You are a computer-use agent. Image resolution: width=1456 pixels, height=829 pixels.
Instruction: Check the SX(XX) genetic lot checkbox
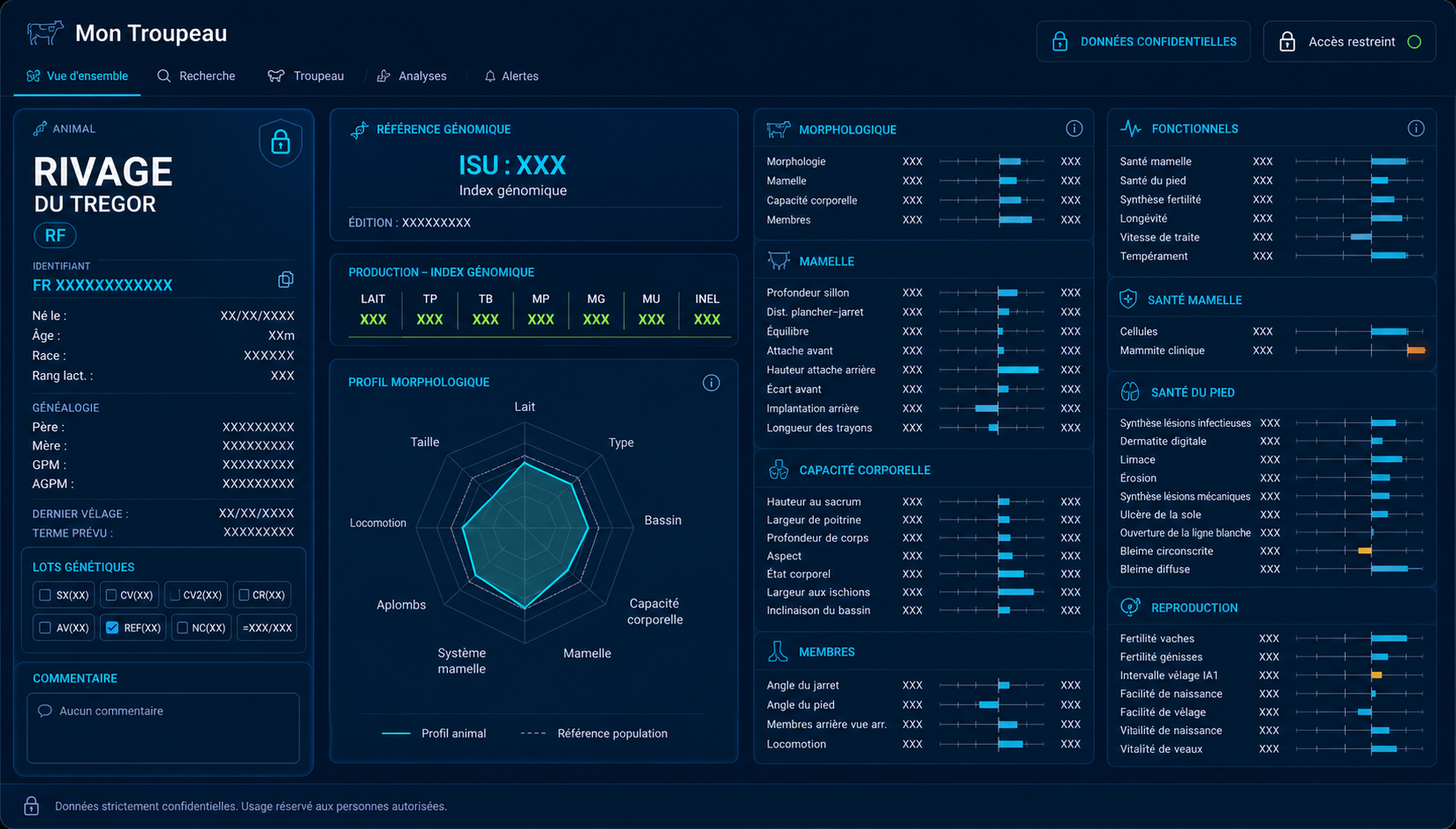(45, 595)
